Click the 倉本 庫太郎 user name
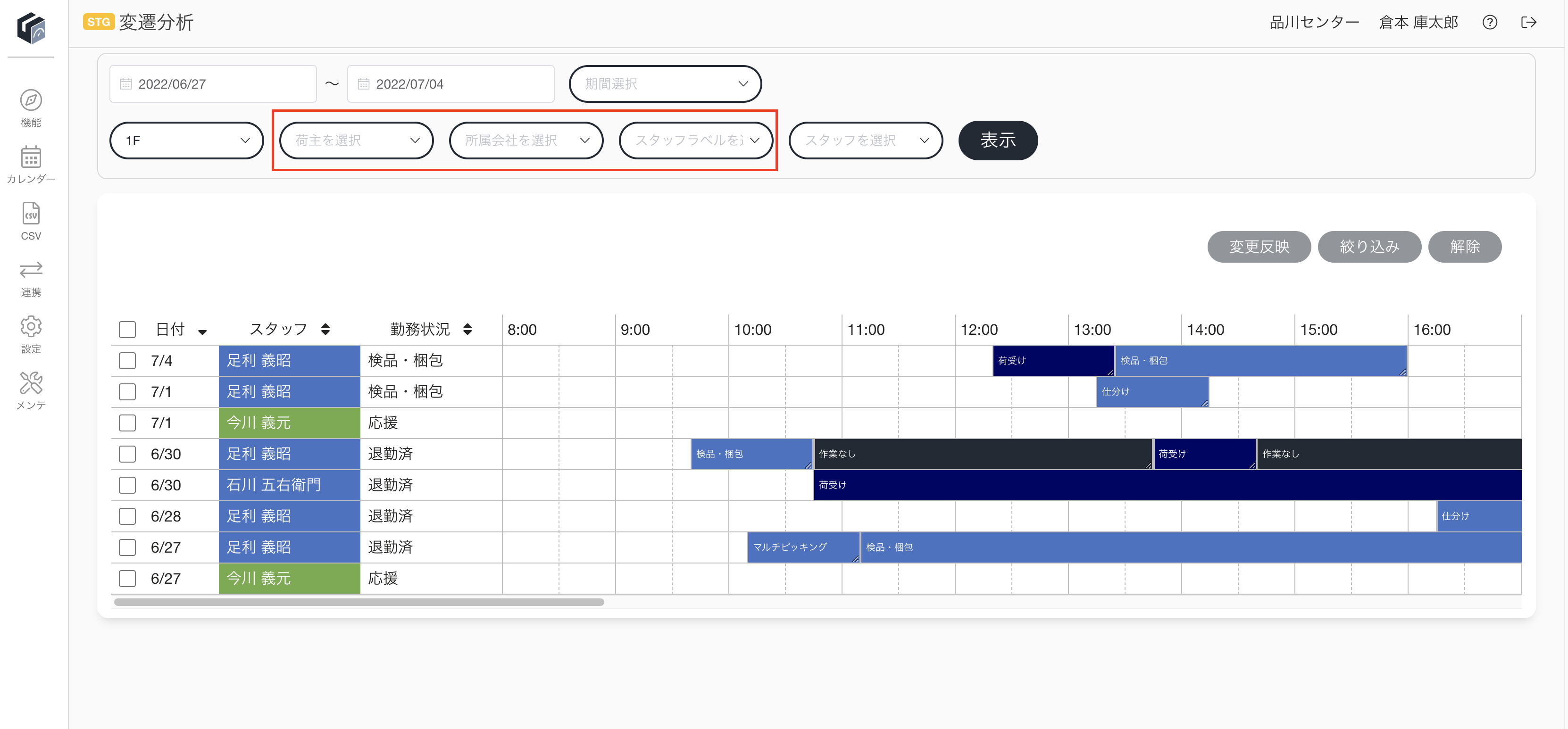 1418,23
